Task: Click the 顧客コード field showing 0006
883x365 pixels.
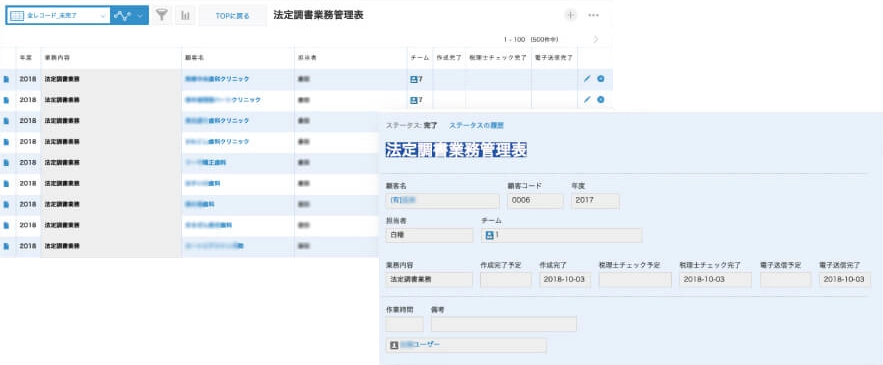Action: pyautogui.click(x=535, y=201)
